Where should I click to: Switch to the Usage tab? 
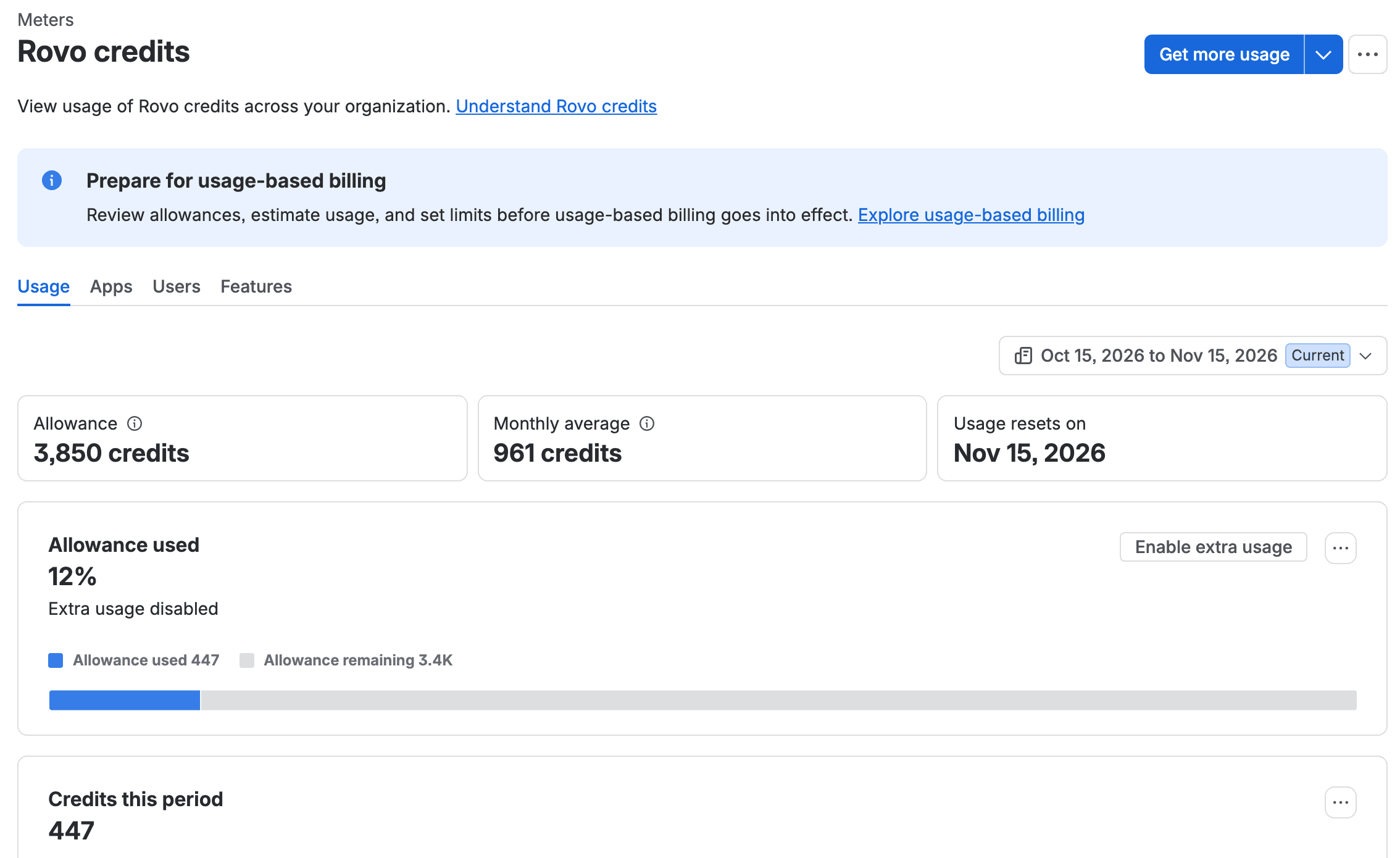point(43,286)
